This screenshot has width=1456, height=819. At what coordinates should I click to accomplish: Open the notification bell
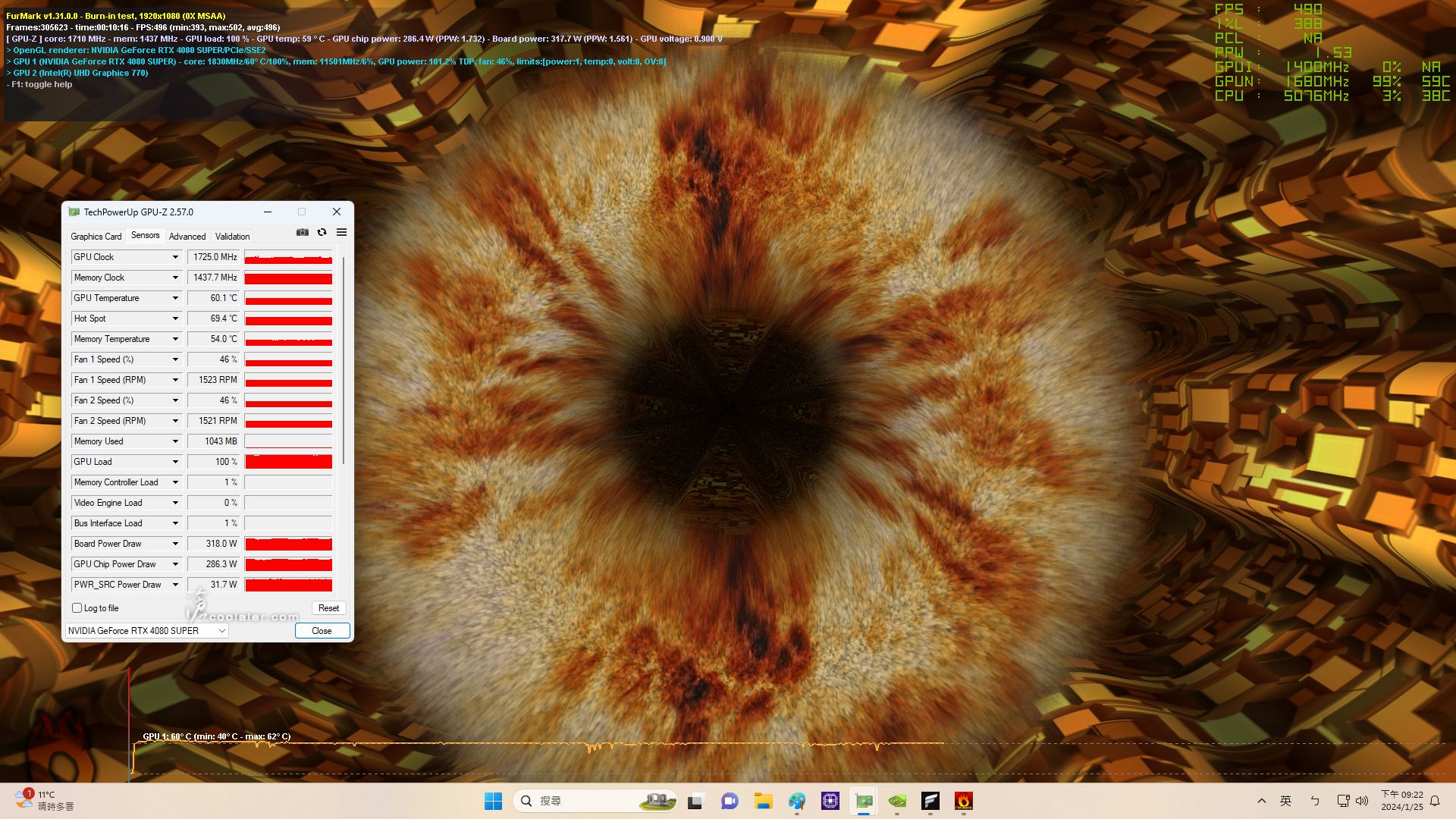[x=1435, y=801]
